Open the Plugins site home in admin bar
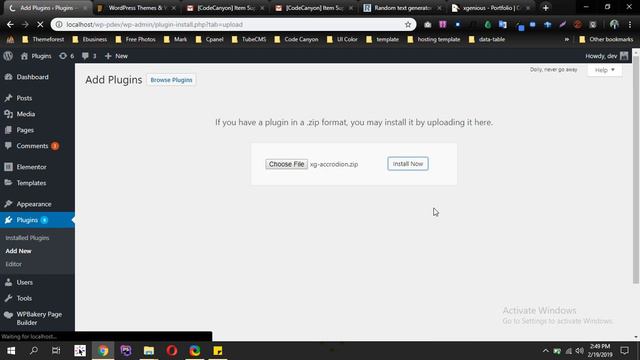Image resolution: width=640 pixels, height=360 pixels. pos(36,56)
